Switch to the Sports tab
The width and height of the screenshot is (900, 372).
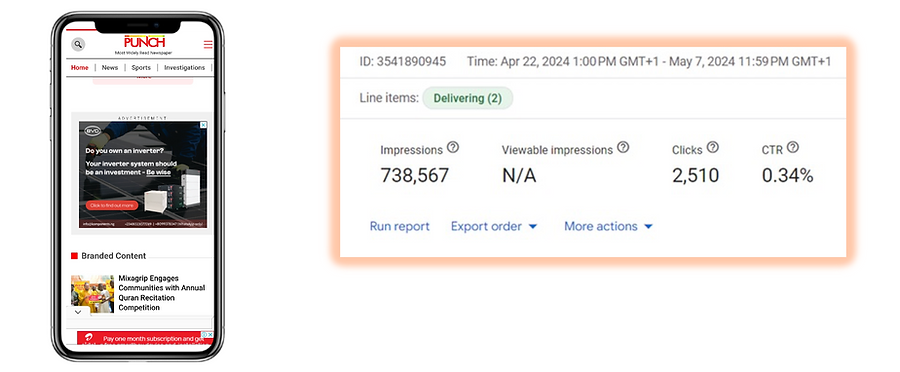[x=141, y=67]
